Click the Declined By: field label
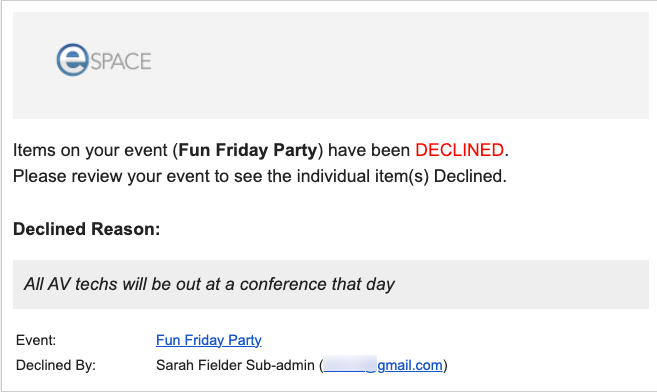The height and width of the screenshot is (392, 657). tap(56, 365)
